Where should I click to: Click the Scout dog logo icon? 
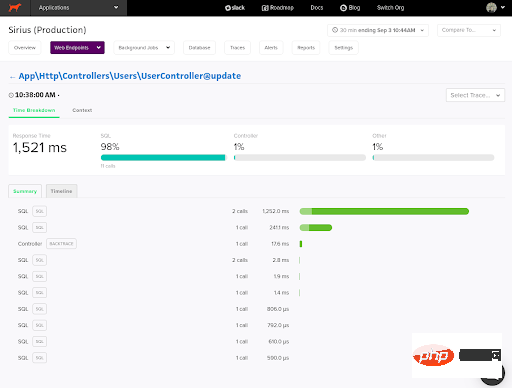(x=15, y=8)
